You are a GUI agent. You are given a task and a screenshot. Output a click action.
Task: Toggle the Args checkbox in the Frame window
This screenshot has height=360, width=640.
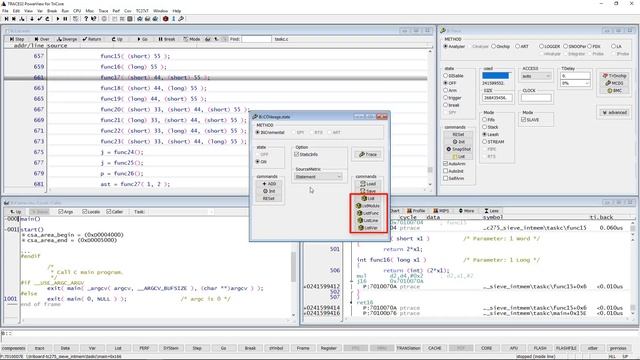pyautogui.click(x=66, y=212)
